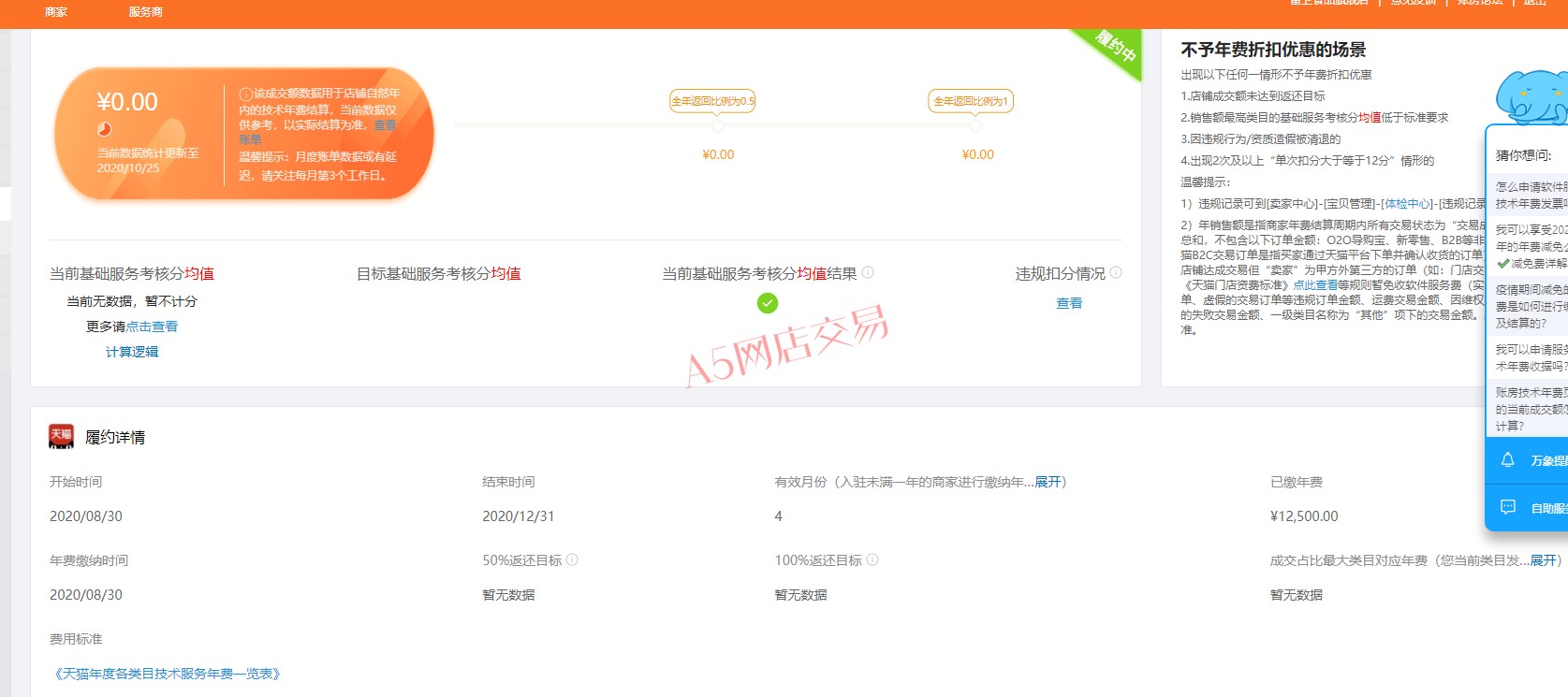The width and height of the screenshot is (1568, 697).
Task: Click the 有效月份 value 4
Action: pos(778,516)
